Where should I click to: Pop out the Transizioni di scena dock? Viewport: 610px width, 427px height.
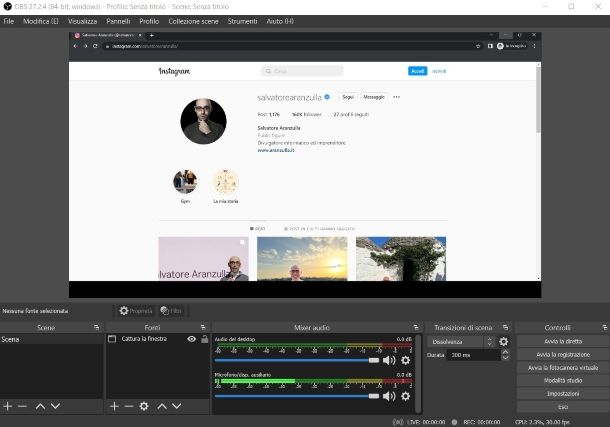pyautogui.click(x=505, y=327)
